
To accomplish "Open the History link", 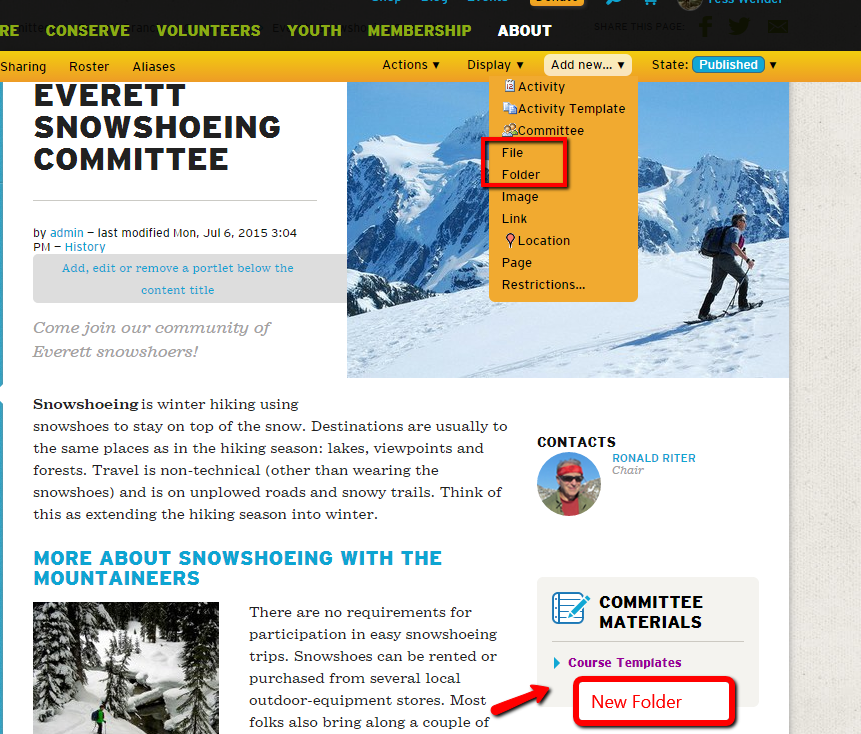I will tap(85, 246).
